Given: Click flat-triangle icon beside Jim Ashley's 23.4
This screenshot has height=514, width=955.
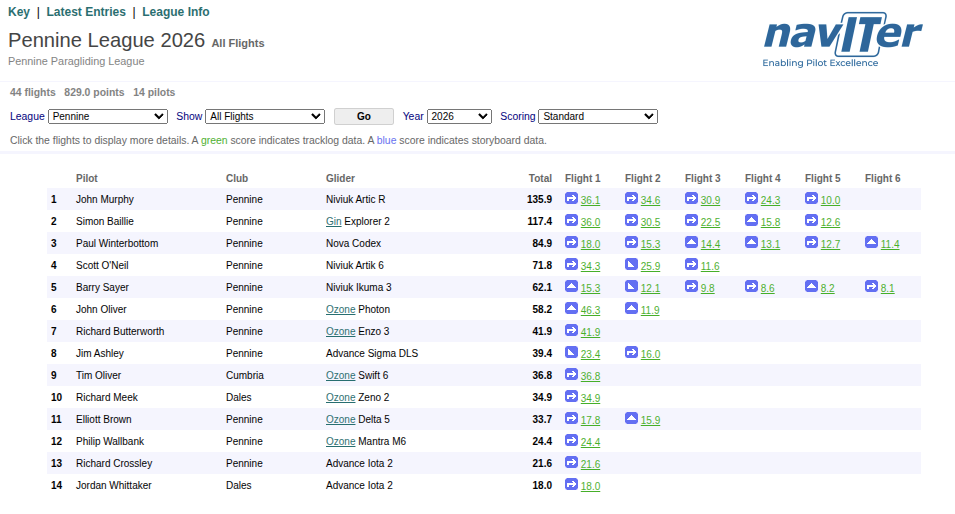Looking at the screenshot, I should (571, 353).
